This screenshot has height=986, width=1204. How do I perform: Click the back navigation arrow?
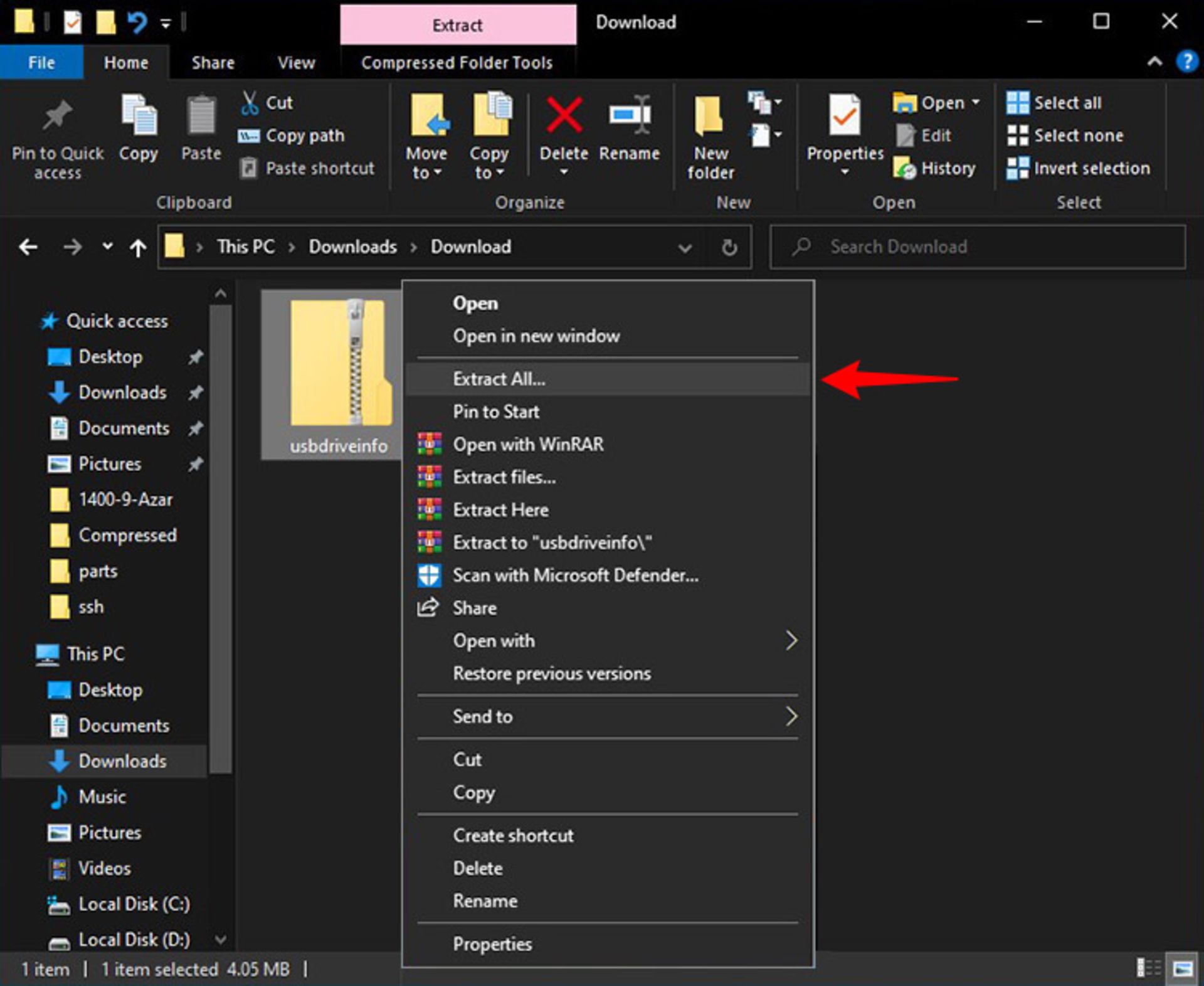(x=28, y=246)
